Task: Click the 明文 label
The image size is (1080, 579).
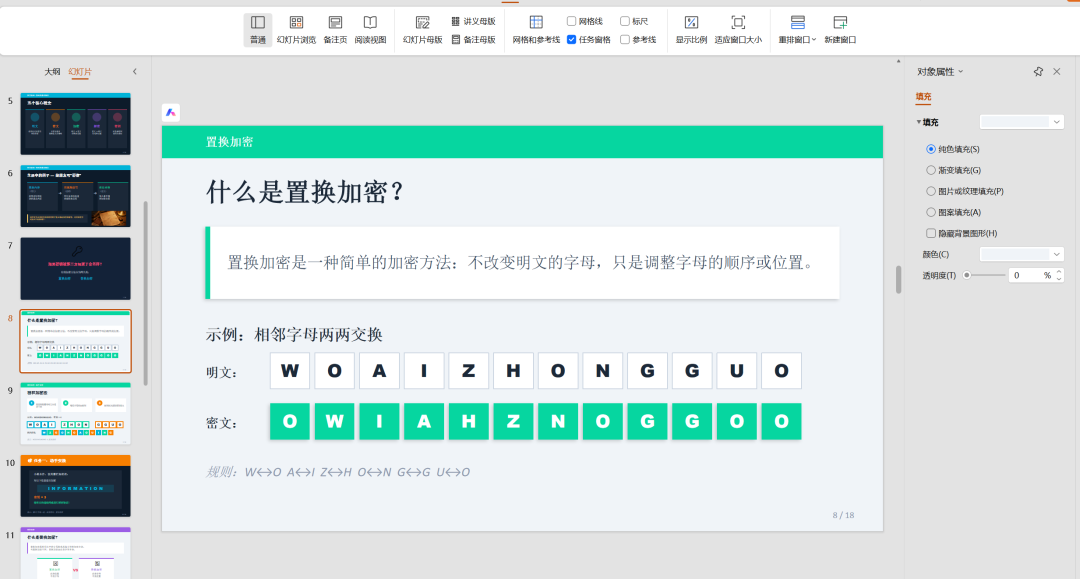Action: pos(221,372)
